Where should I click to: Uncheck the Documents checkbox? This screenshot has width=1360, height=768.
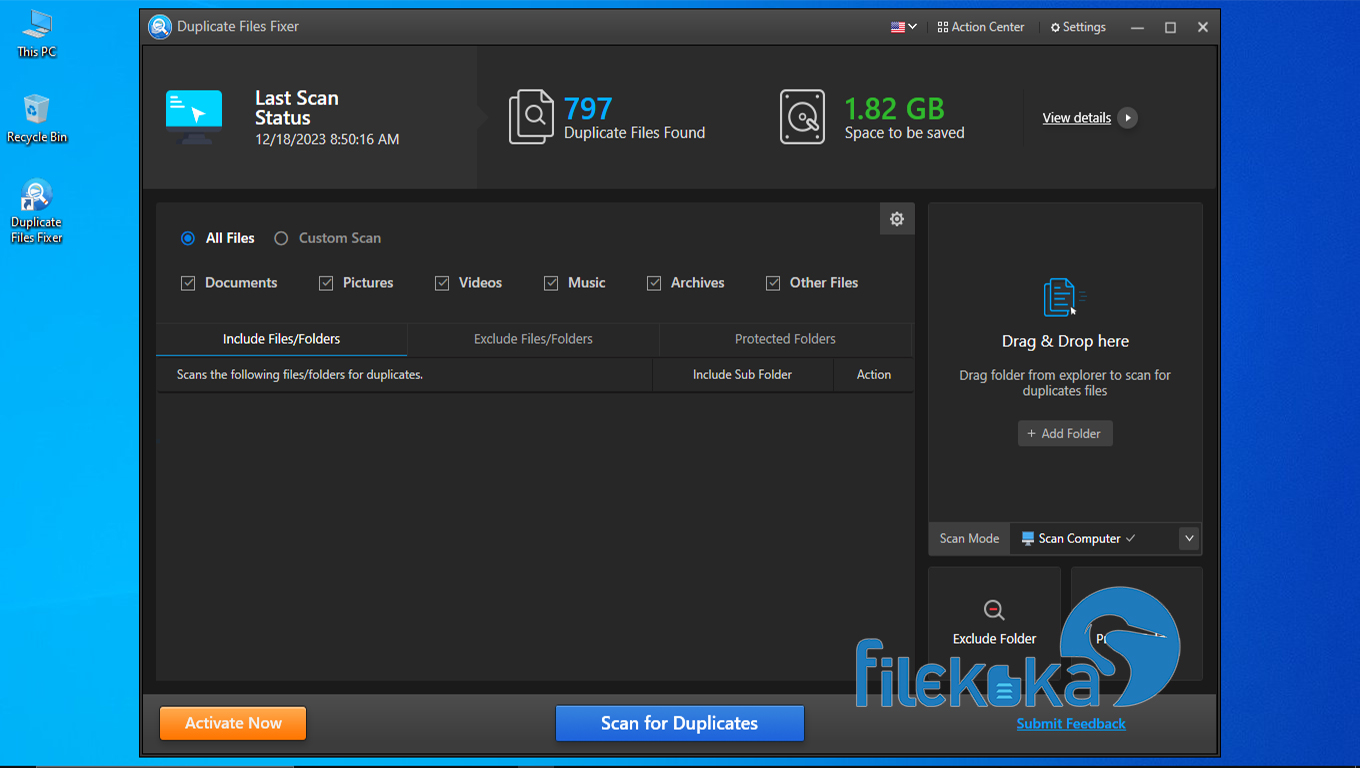188,283
